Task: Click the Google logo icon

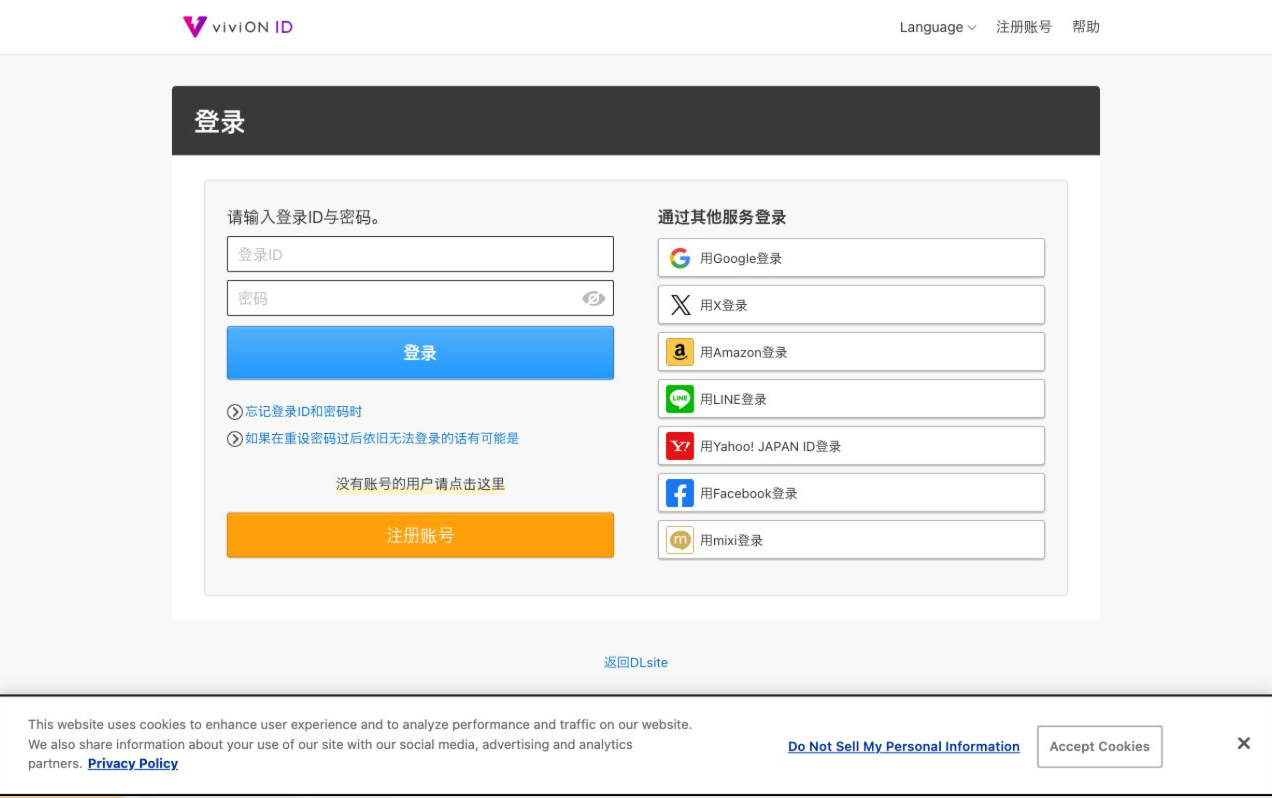Action: point(680,258)
